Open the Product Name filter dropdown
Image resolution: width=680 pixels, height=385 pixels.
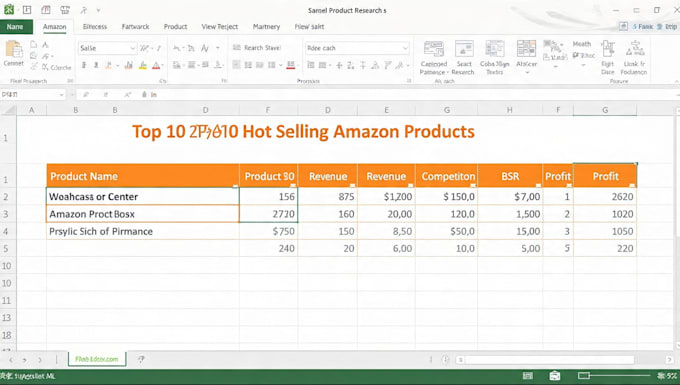click(235, 186)
